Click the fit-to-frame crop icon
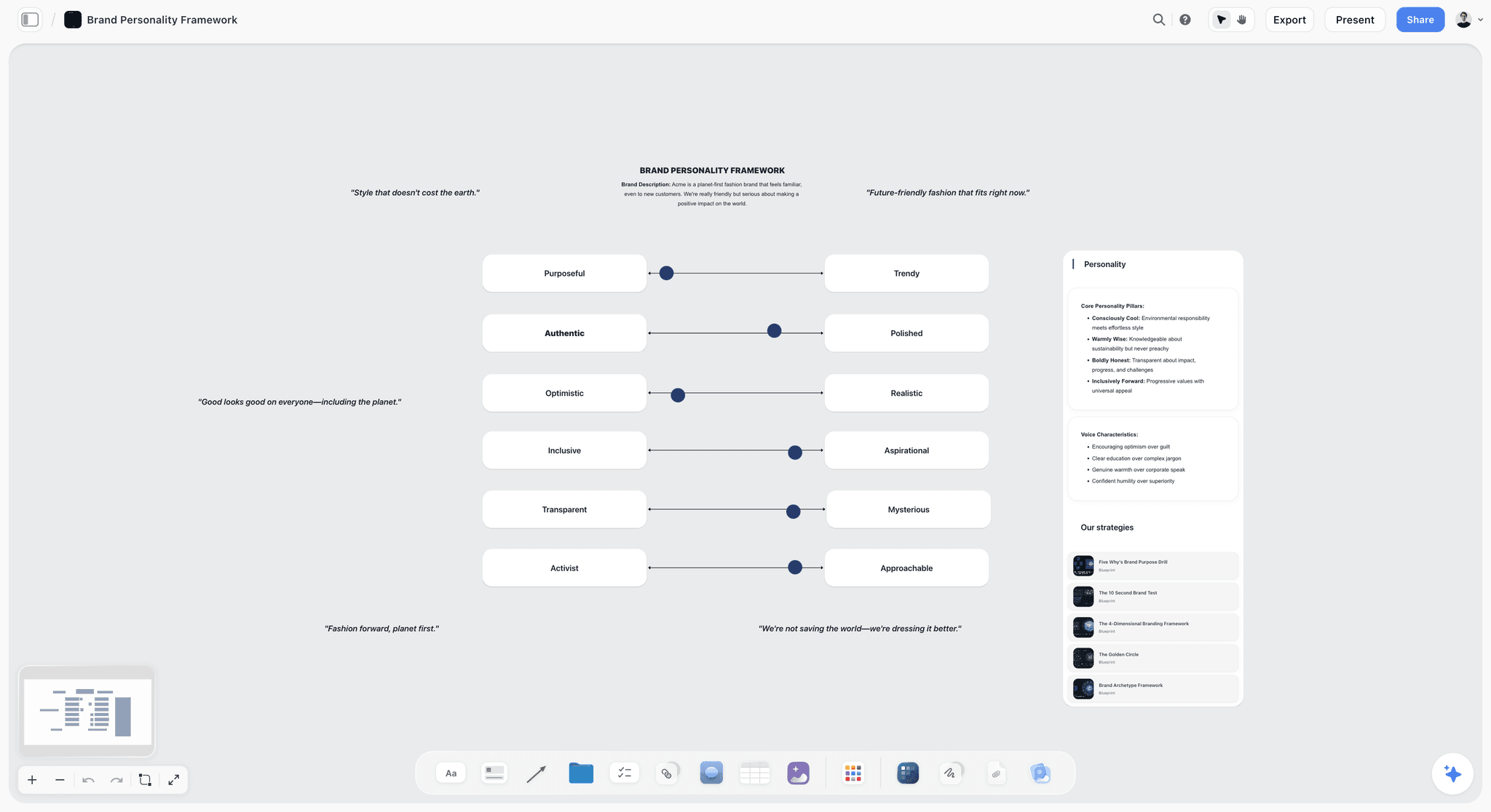 tap(145, 780)
